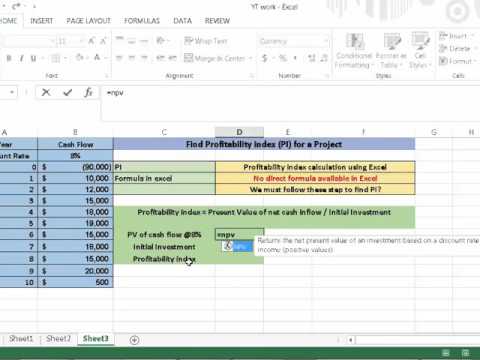The width and height of the screenshot is (480, 360).
Task: Open the Font Color dropdown arrow
Action: point(105,58)
